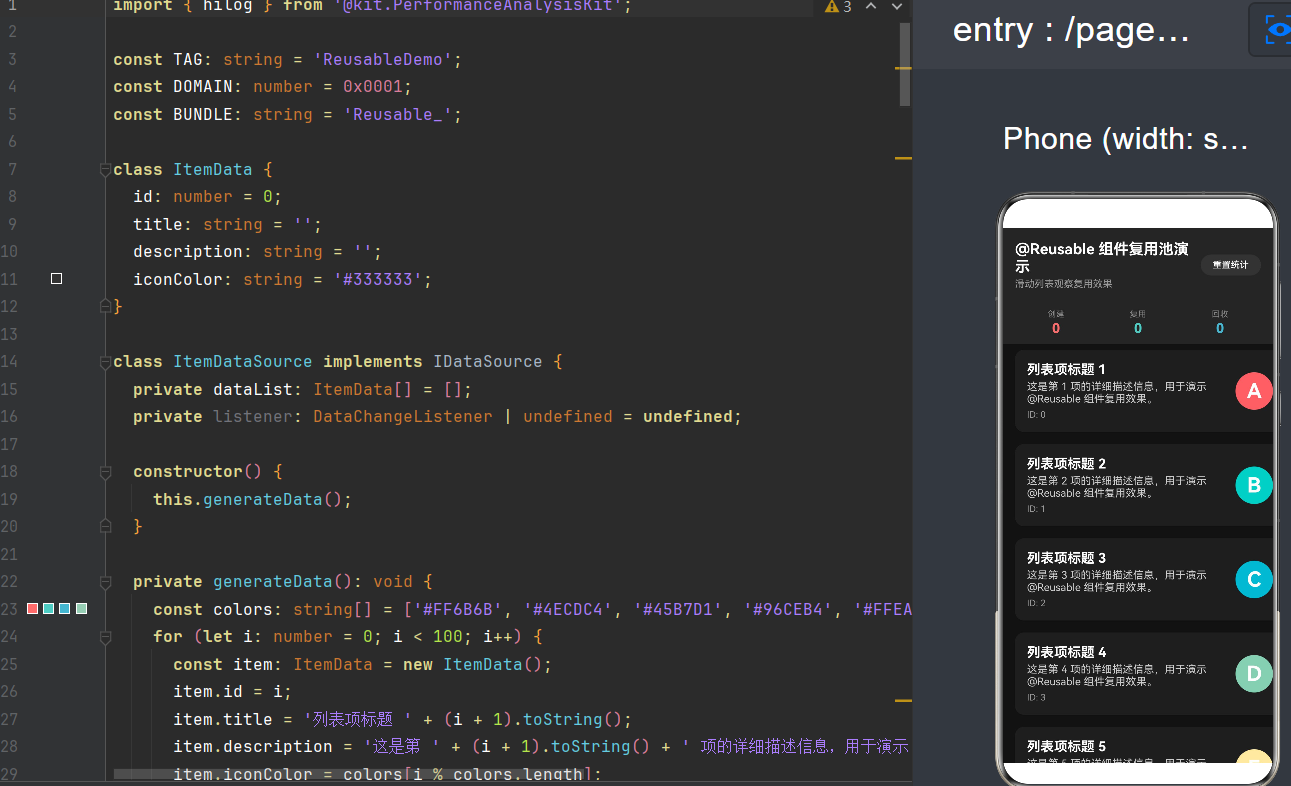Screen dimensions: 1291x786
Task: Collapse class ItemDataSource at line 14
Action: coord(105,362)
